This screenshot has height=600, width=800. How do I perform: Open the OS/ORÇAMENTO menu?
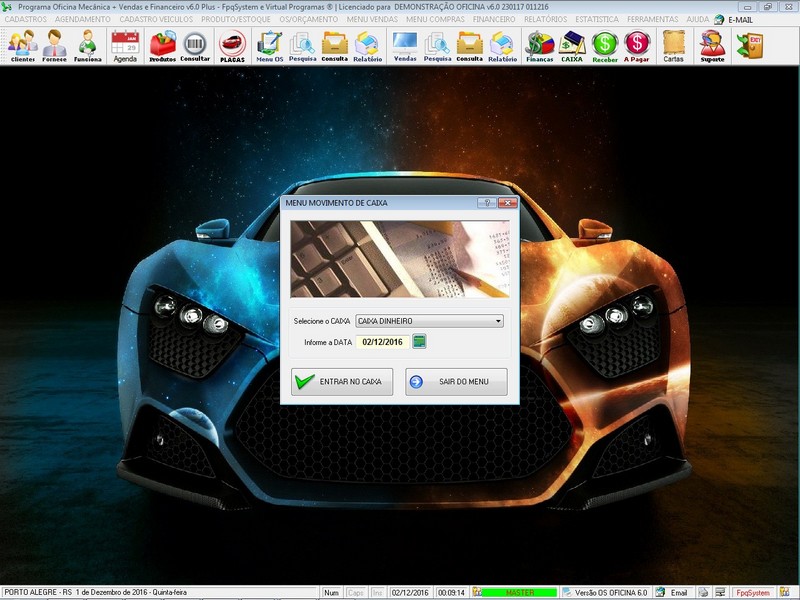tap(309, 19)
